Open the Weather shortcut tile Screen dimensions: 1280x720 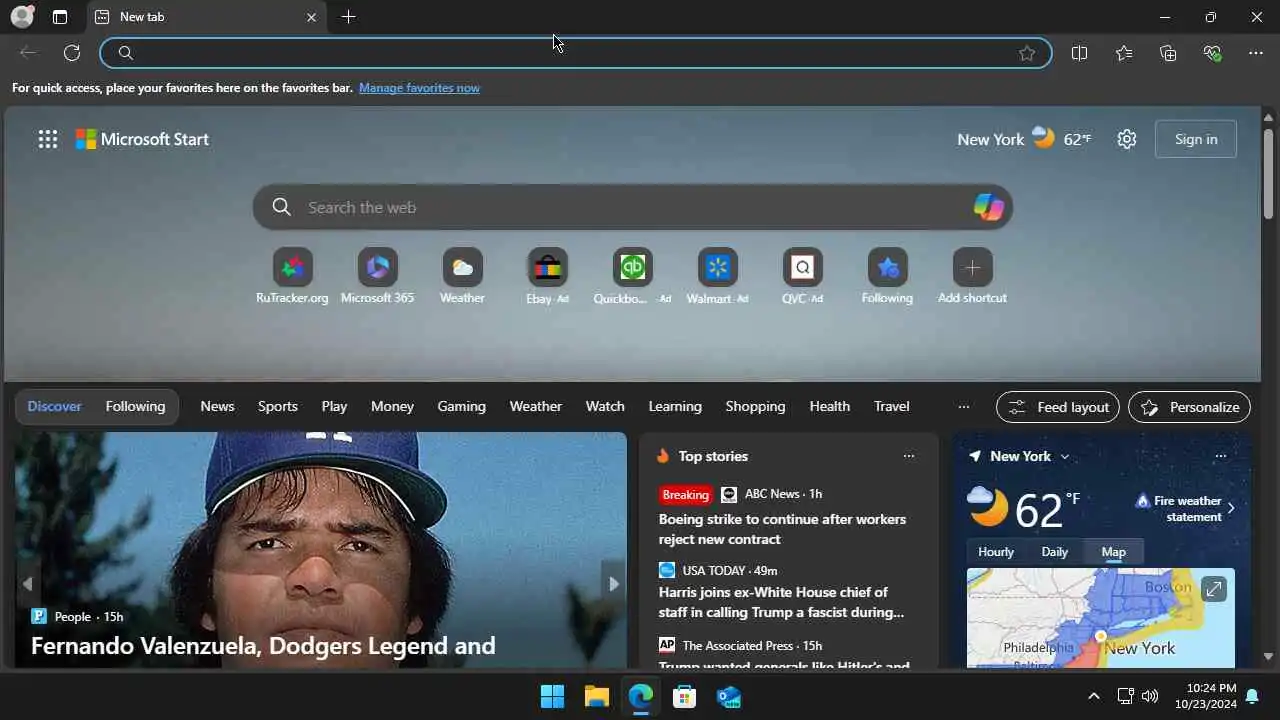click(462, 277)
